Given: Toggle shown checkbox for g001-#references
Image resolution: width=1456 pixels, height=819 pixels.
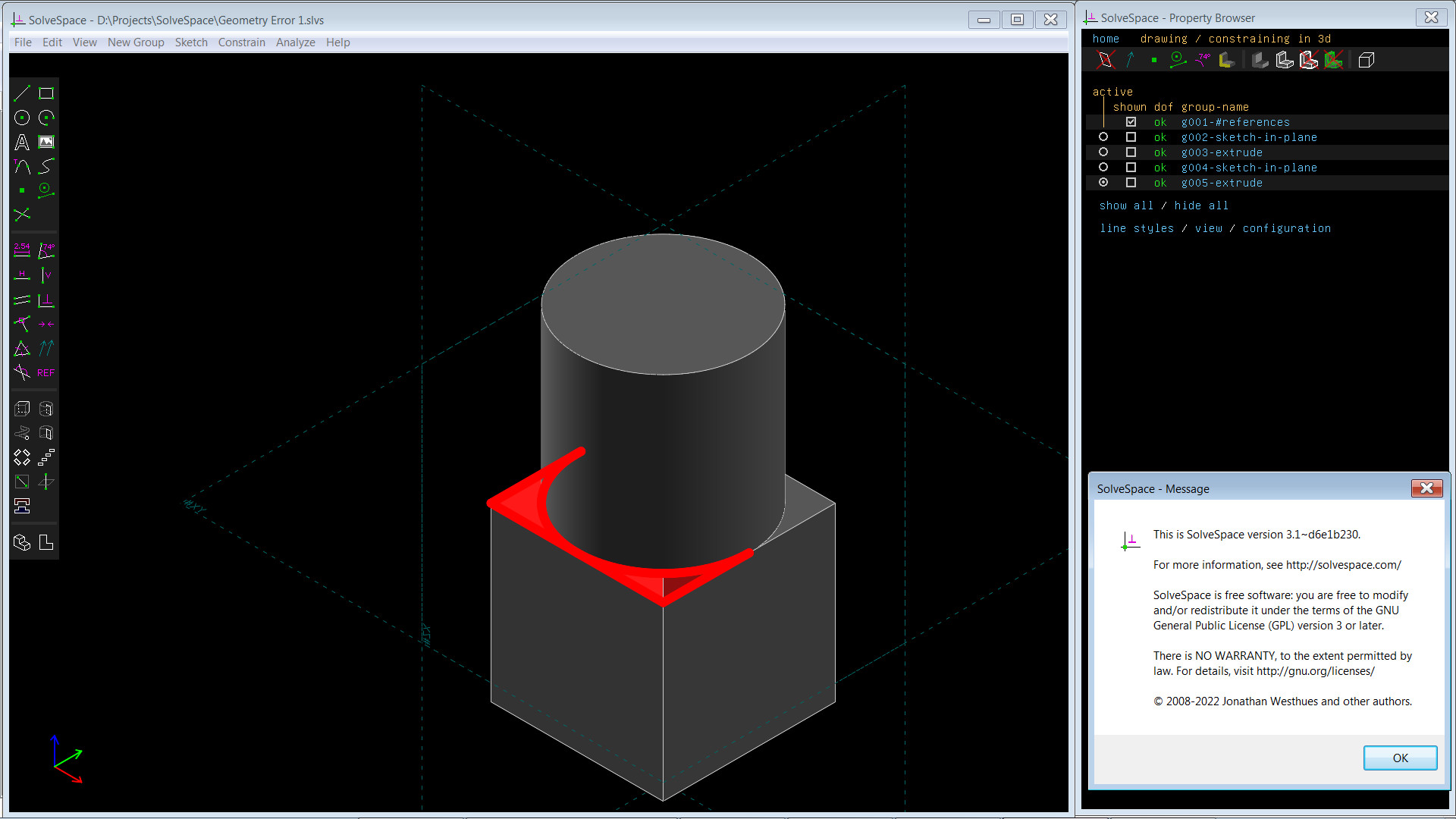Looking at the screenshot, I should [x=1131, y=121].
